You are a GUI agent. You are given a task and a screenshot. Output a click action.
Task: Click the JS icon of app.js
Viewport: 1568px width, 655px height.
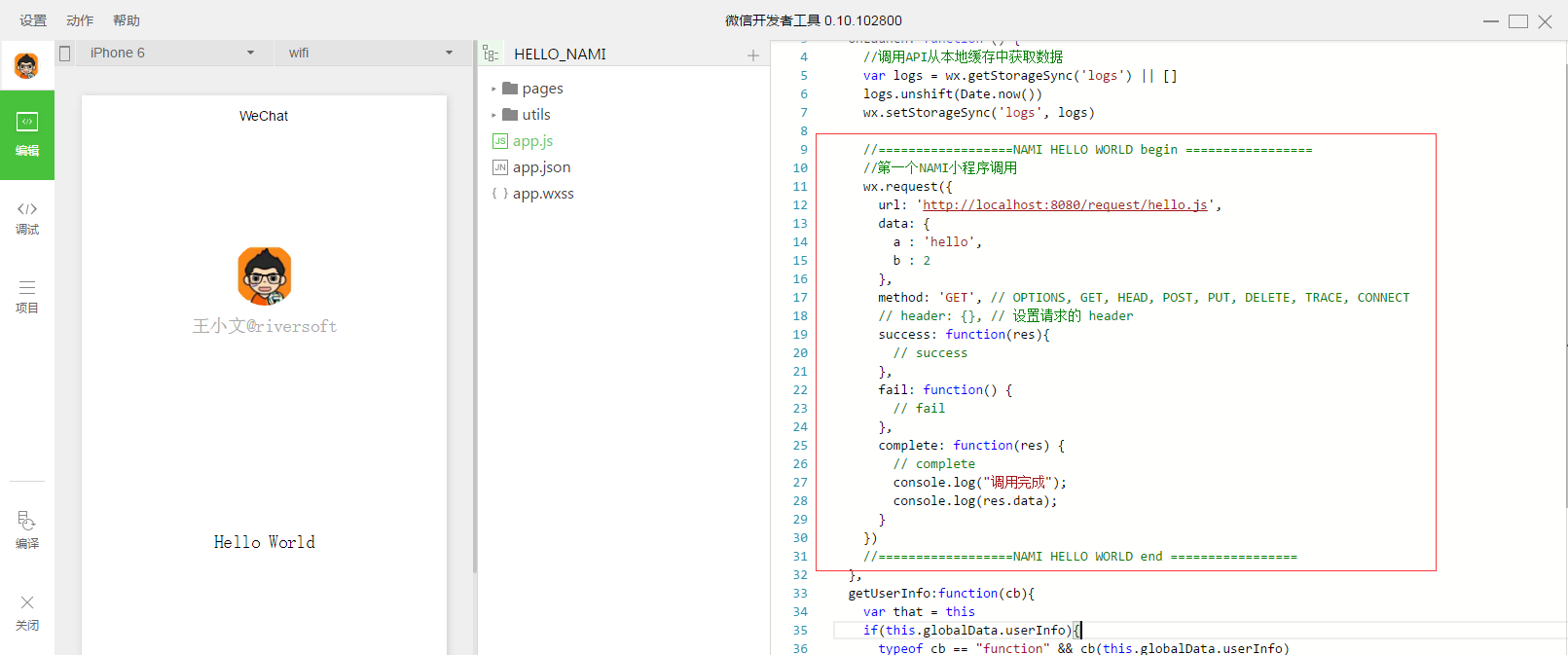pyautogui.click(x=500, y=141)
